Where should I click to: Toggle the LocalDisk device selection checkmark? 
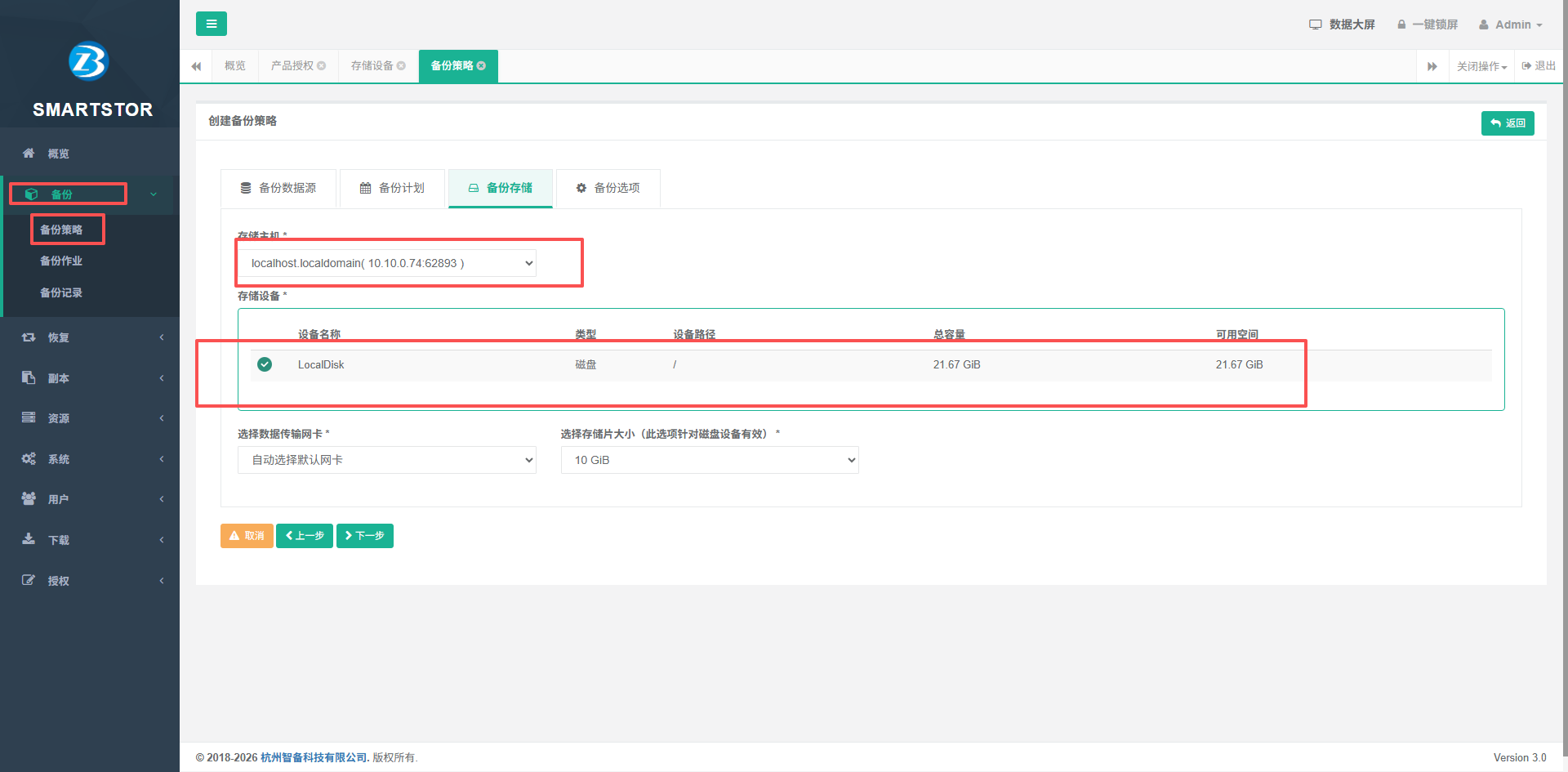click(265, 364)
